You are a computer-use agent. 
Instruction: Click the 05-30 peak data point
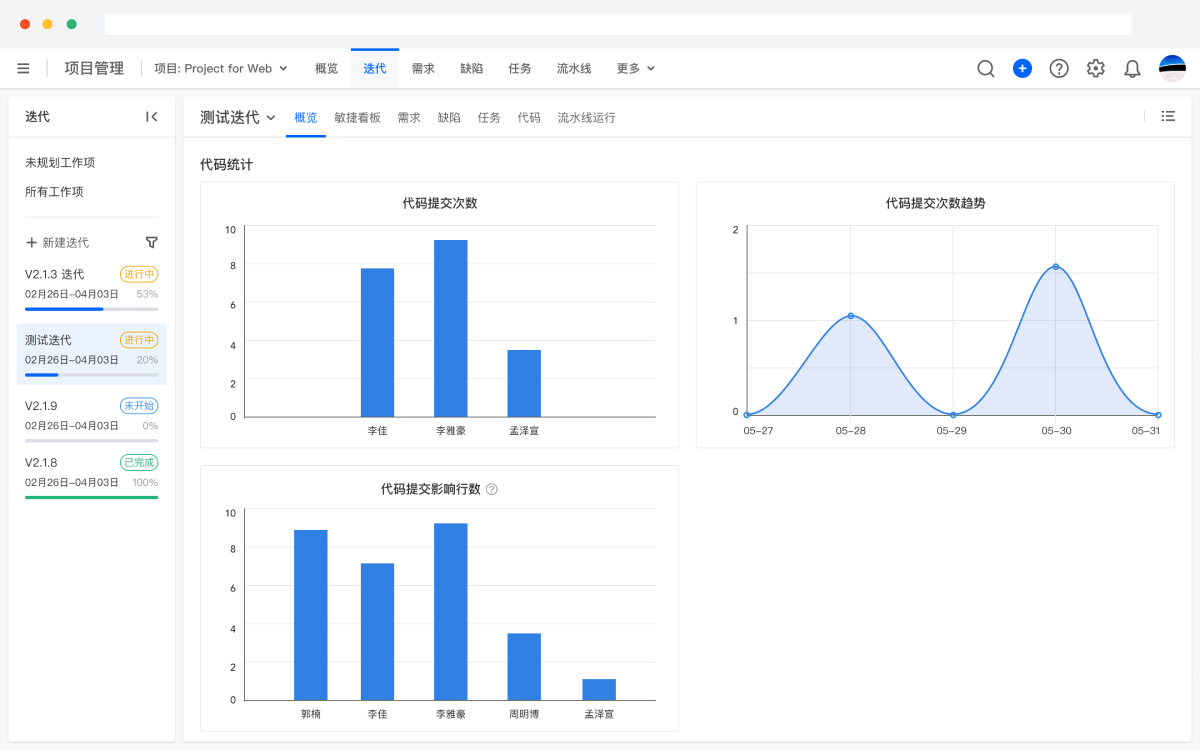click(1055, 267)
